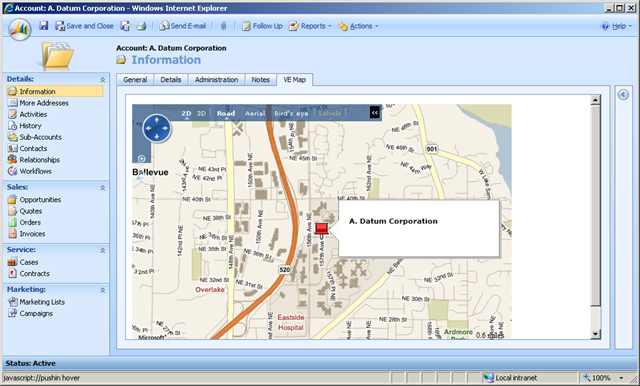This screenshot has width=640, height=386.
Task: Open Campaigns in sidebar
Action: [31, 313]
